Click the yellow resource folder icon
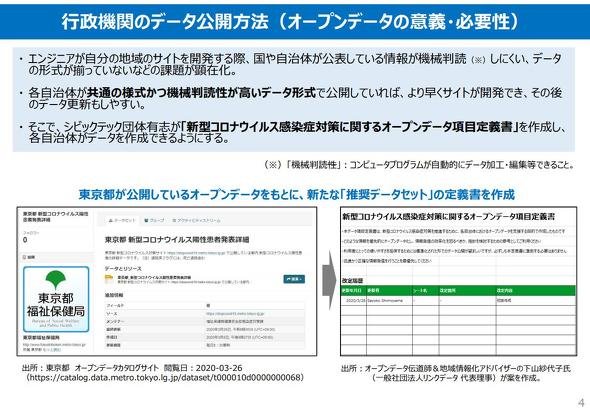The height and width of the screenshot is (415, 590). pos(109,278)
